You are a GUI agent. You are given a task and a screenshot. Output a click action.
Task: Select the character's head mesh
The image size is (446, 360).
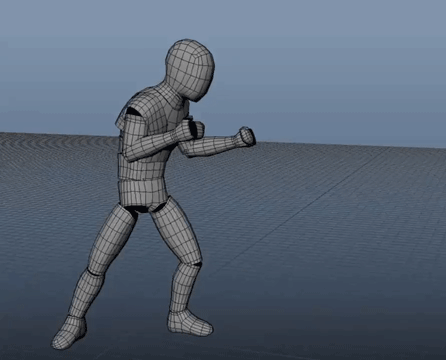(190, 70)
